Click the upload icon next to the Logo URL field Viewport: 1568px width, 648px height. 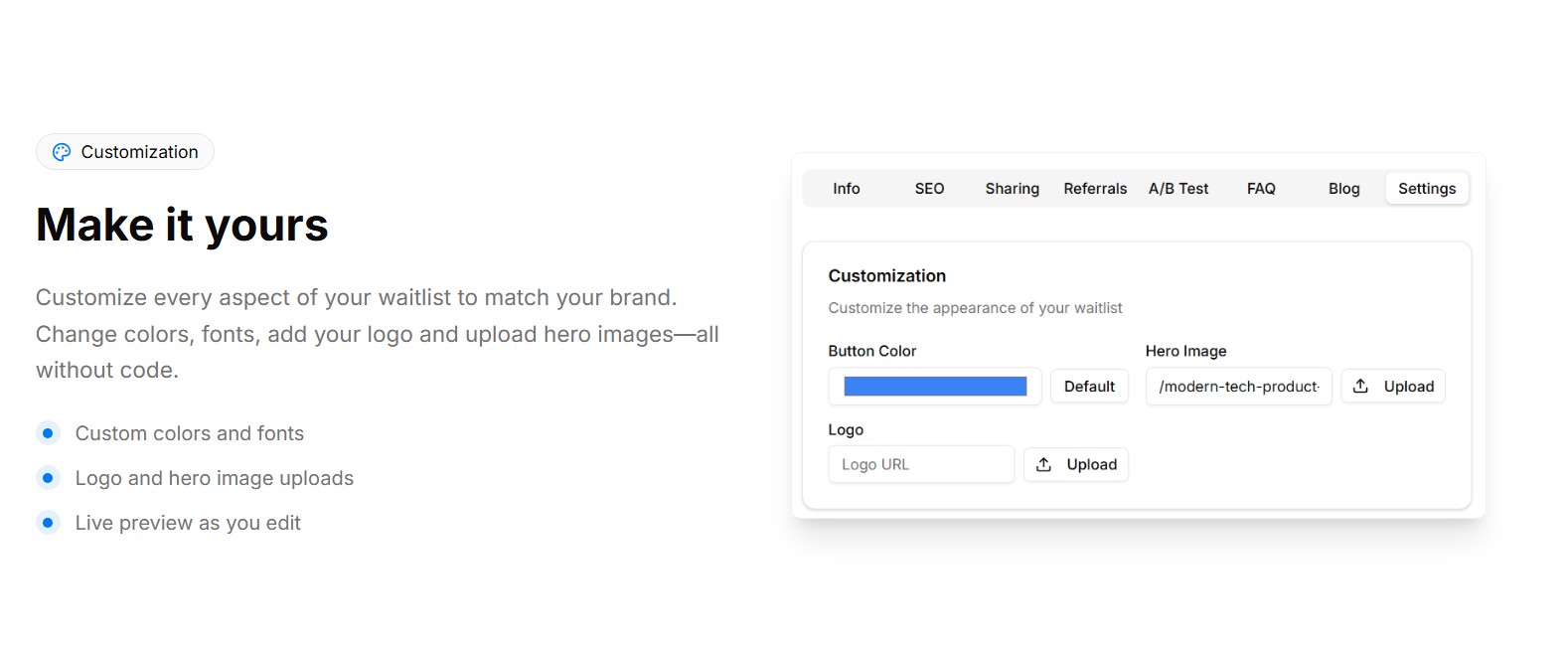point(1043,464)
